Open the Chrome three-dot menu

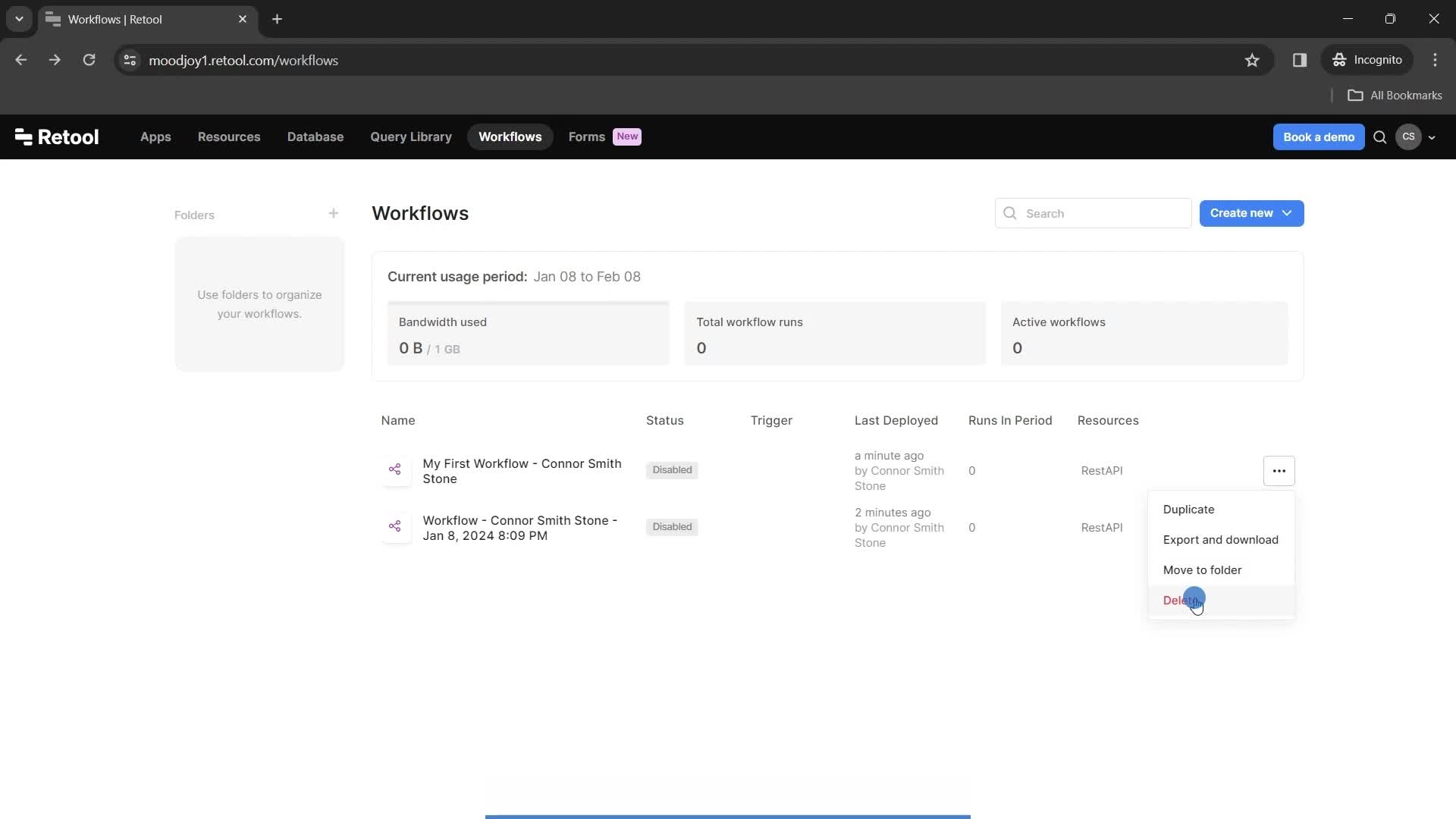coord(1435,60)
